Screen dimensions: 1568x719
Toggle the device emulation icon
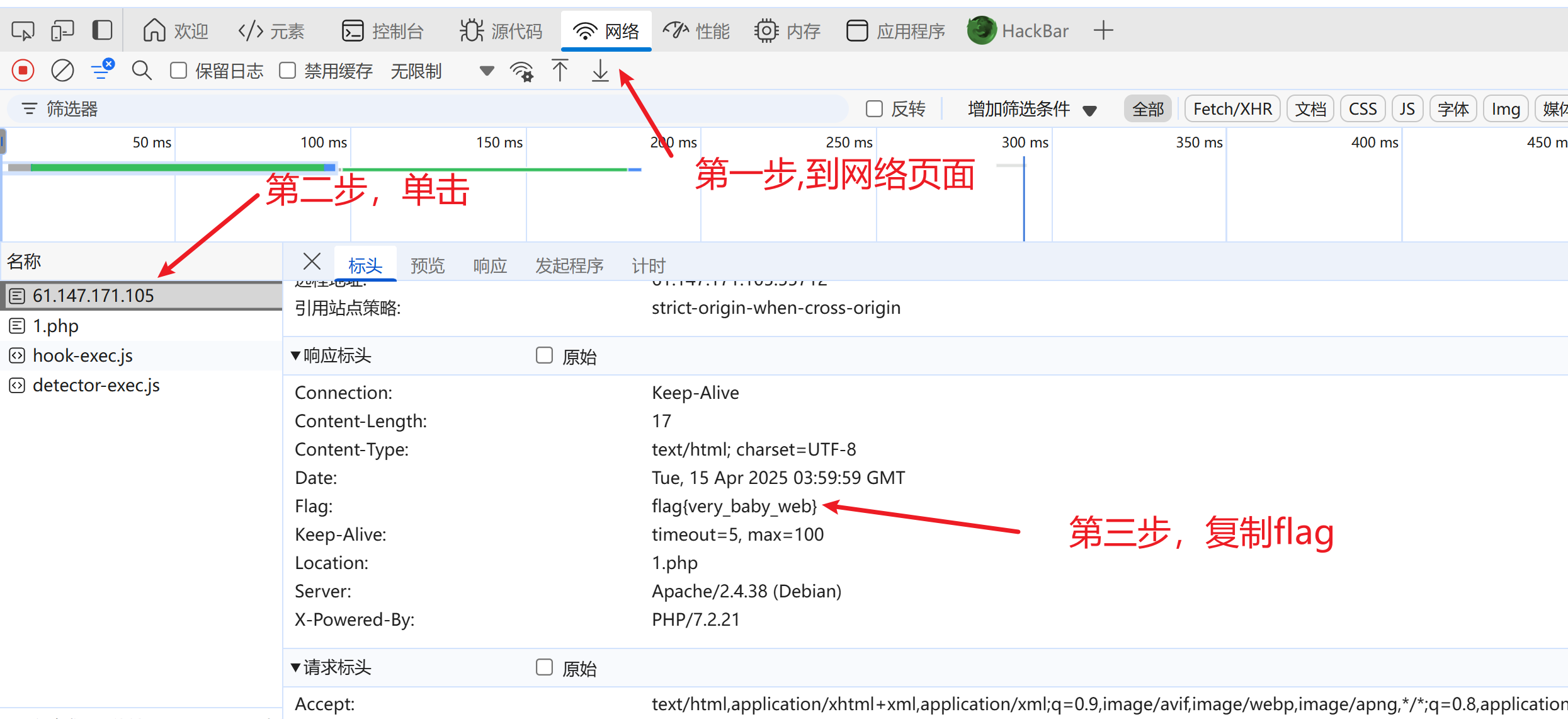click(x=62, y=30)
